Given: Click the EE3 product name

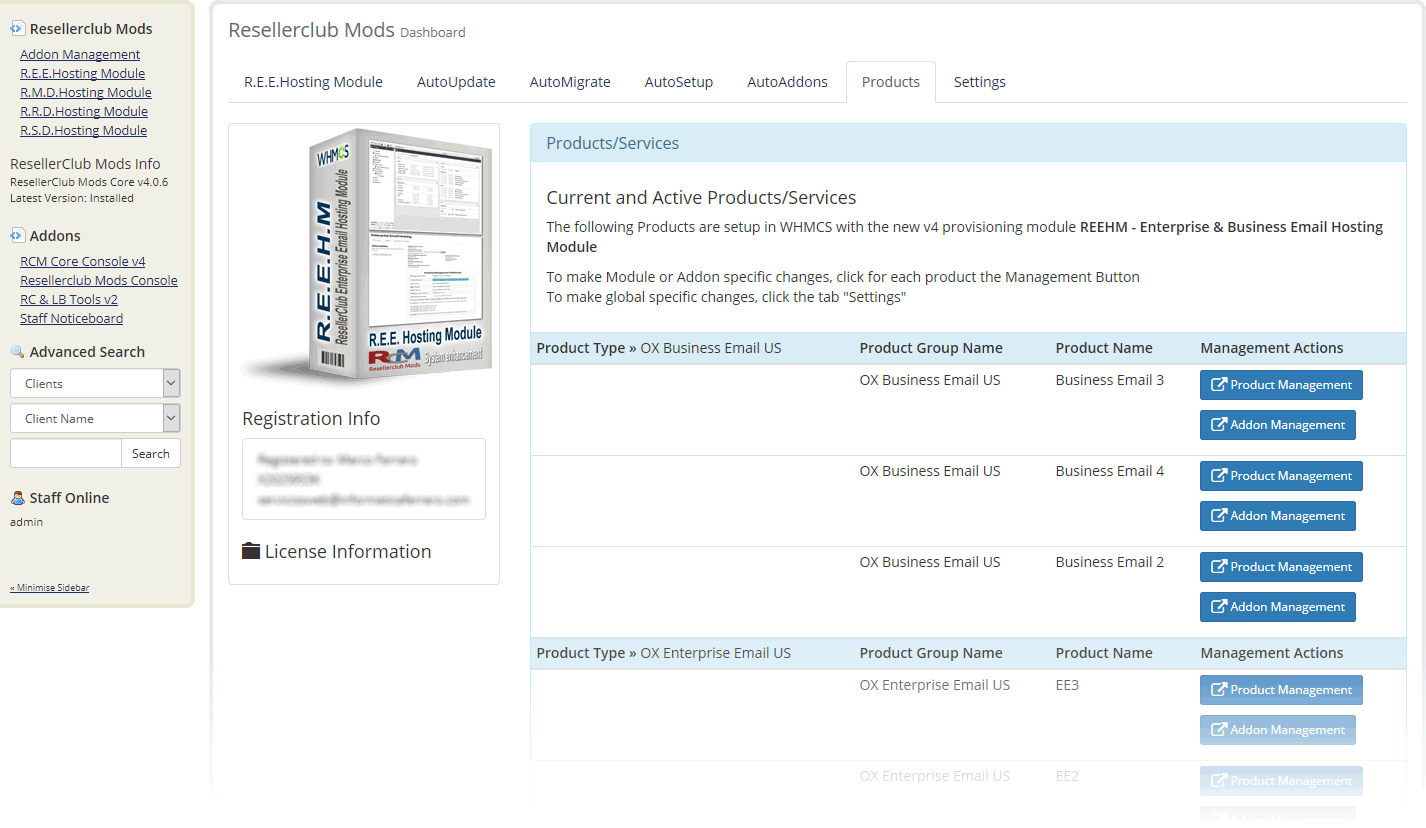Looking at the screenshot, I should point(1067,685).
